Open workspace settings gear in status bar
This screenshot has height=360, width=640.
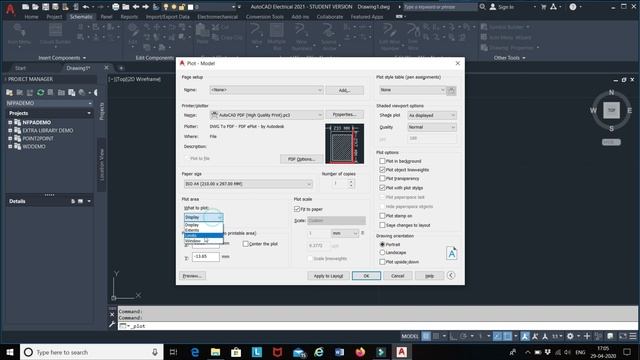point(570,336)
